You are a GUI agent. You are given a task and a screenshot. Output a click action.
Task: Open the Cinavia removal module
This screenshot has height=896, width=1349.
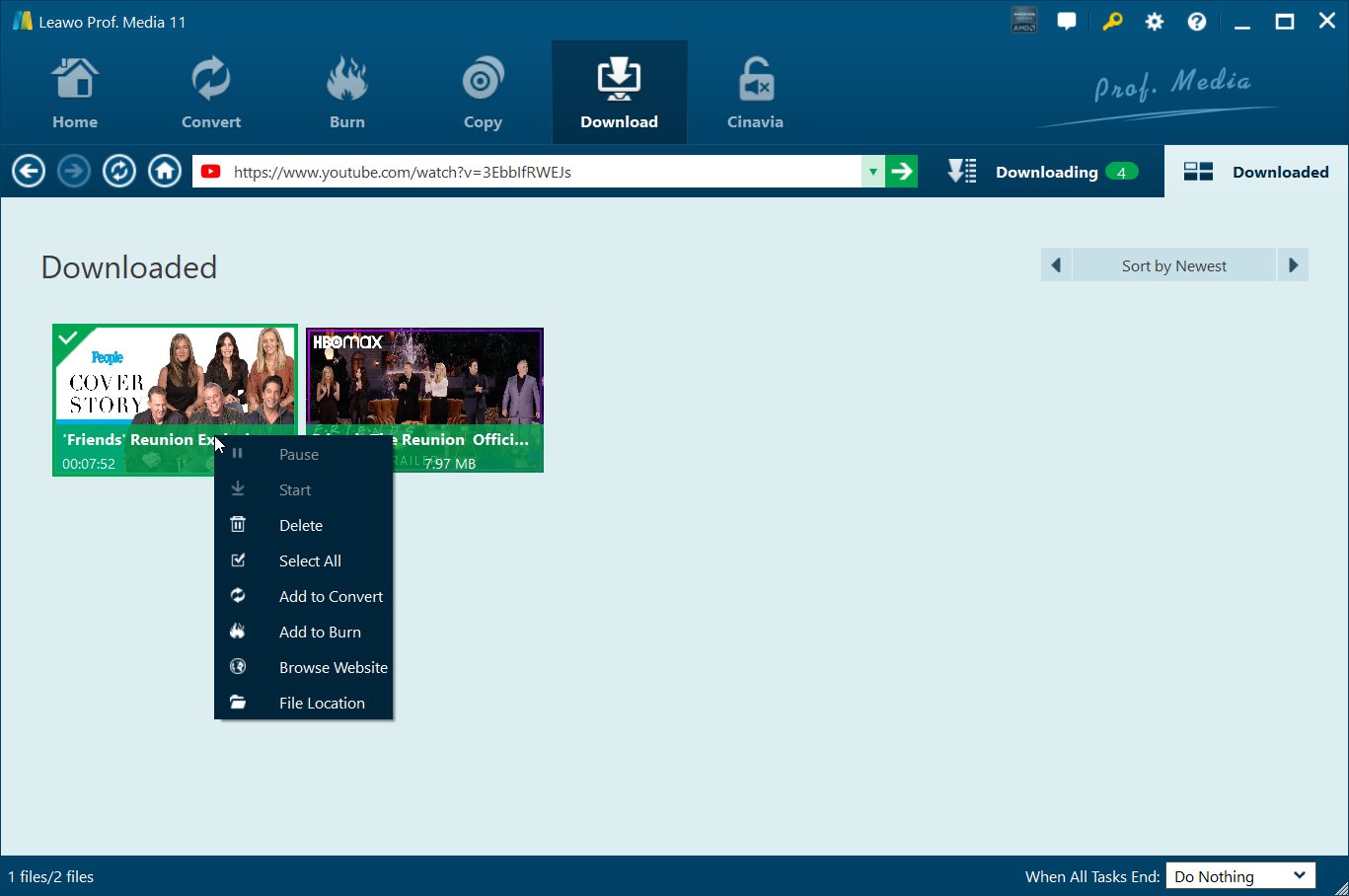(755, 94)
